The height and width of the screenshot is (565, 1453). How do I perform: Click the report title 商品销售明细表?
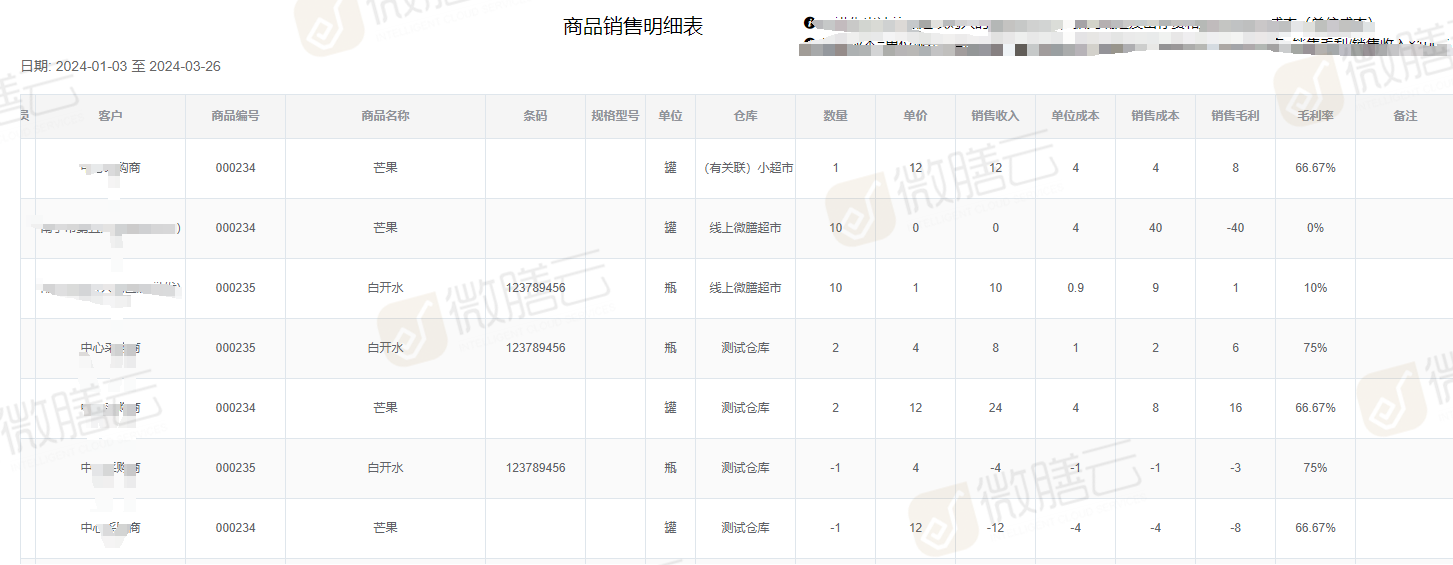[633, 27]
